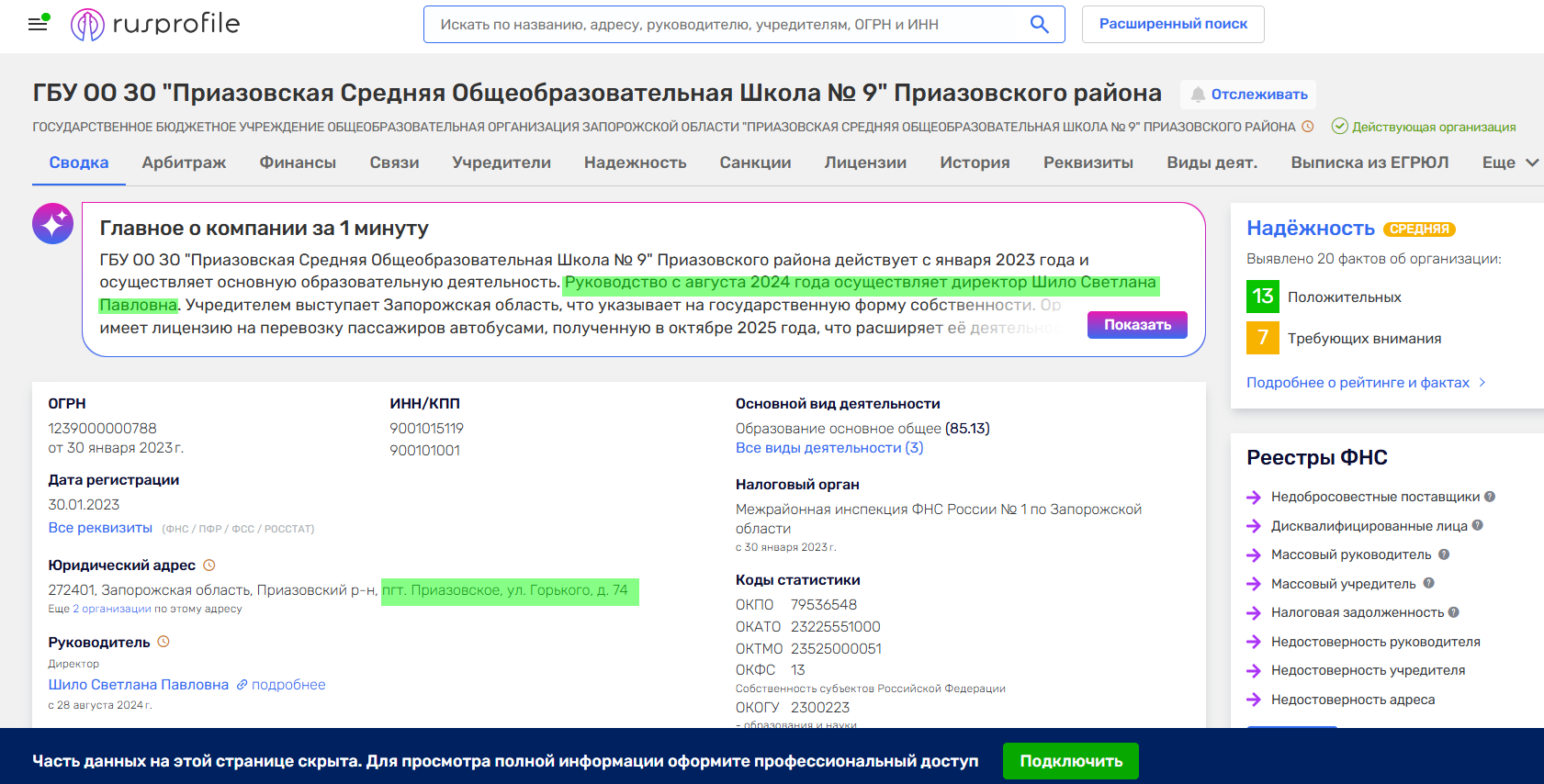The image size is (1544, 784).
Task: Click the Расширенный поиск button
Action: click(x=1173, y=24)
